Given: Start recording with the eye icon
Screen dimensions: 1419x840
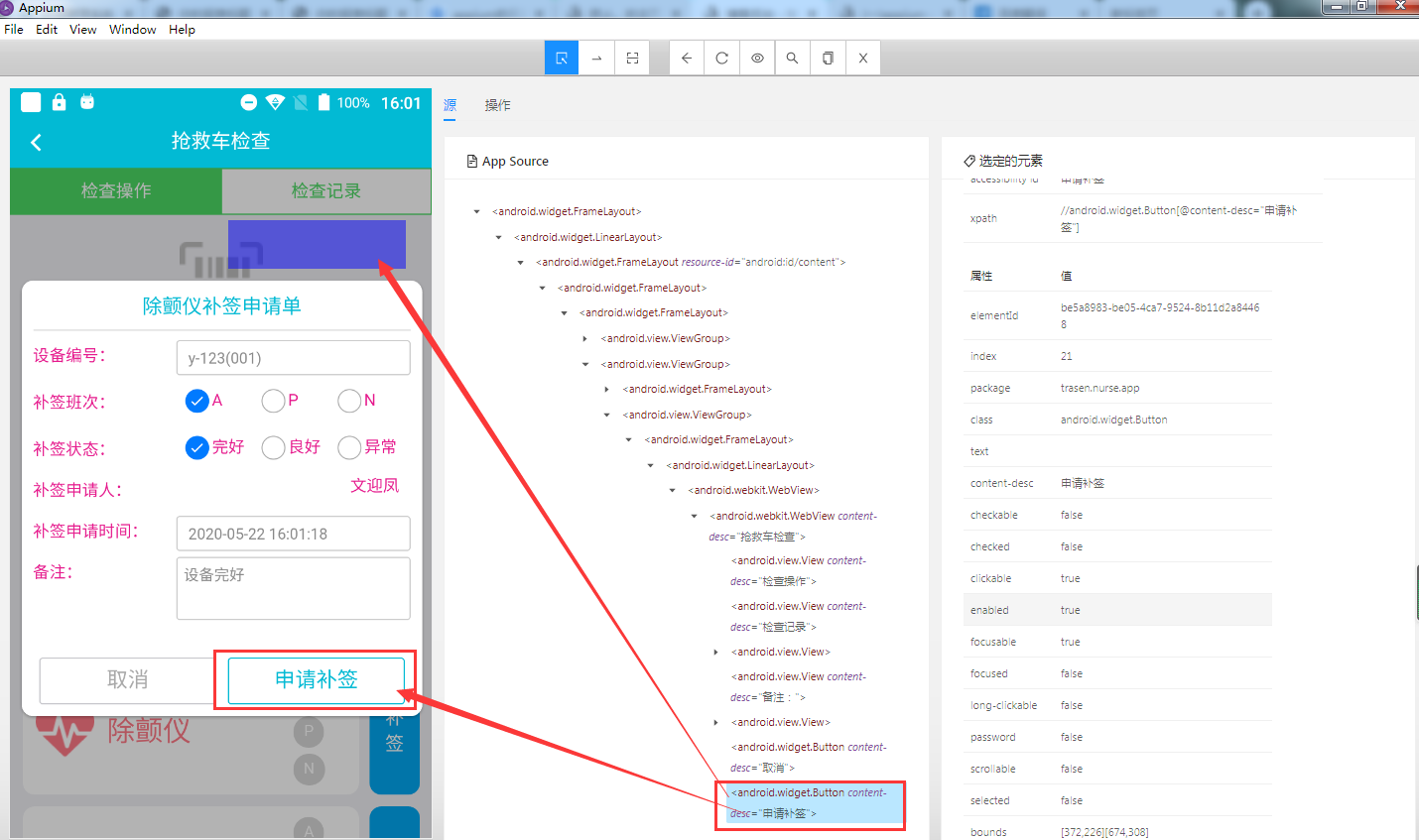Looking at the screenshot, I should pyautogui.click(x=757, y=59).
